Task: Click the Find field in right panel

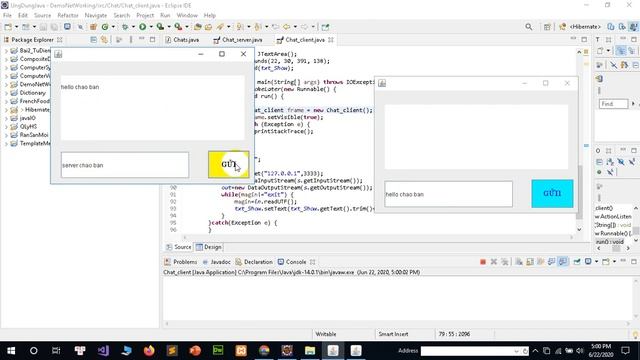Action: (x=613, y=104)
